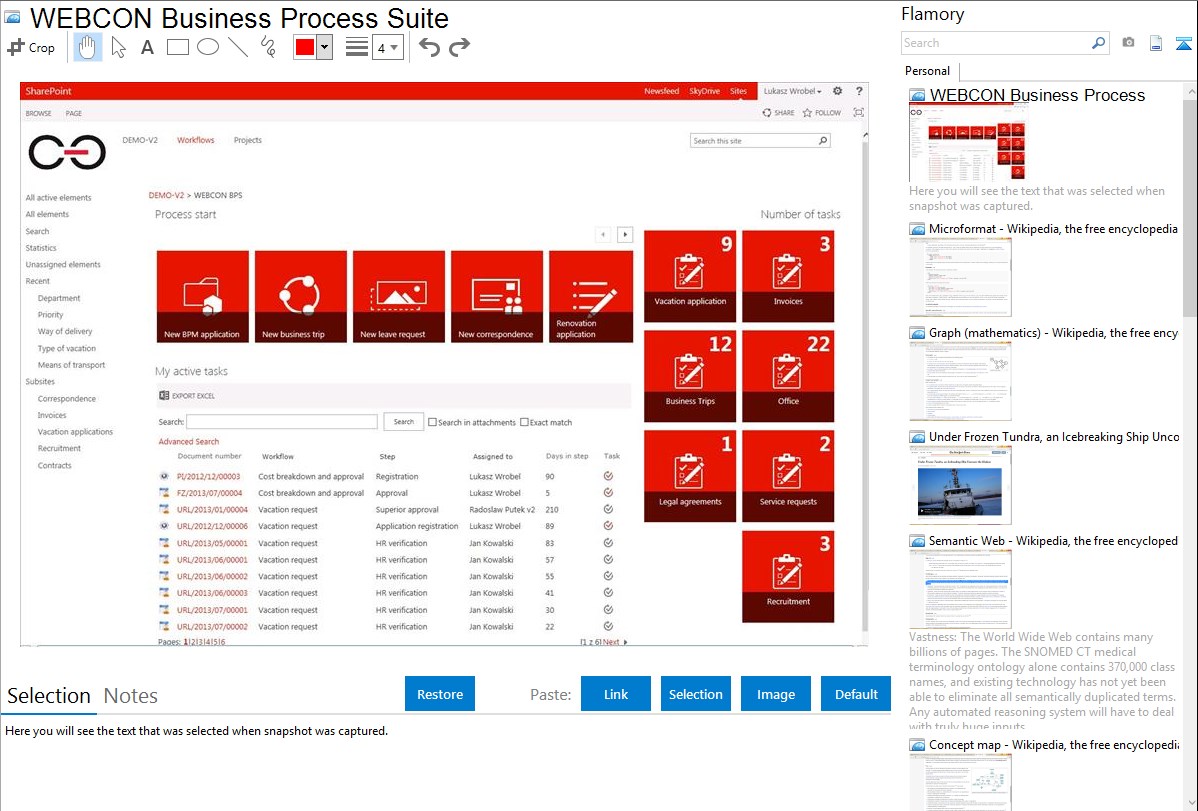Select the ellipse shape tool
Screen dimensions: 1198x811
[208, 47]
